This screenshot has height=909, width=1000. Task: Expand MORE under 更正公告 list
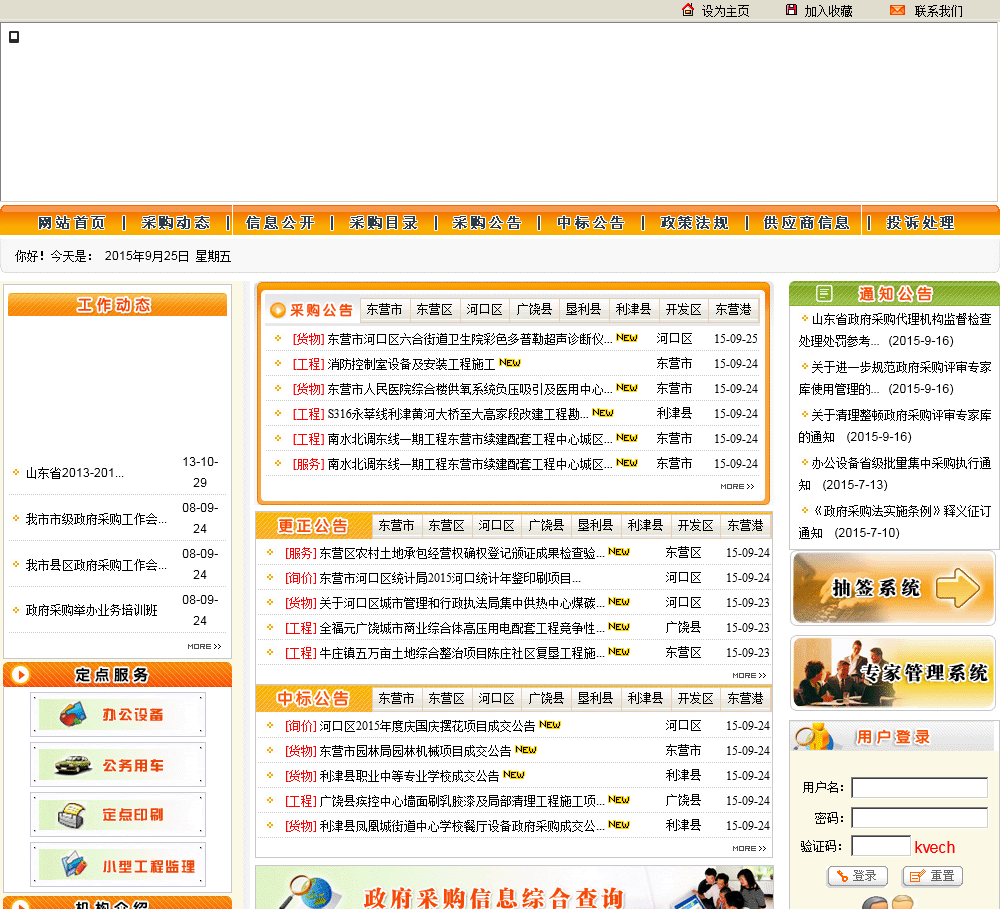click(749, 676)
